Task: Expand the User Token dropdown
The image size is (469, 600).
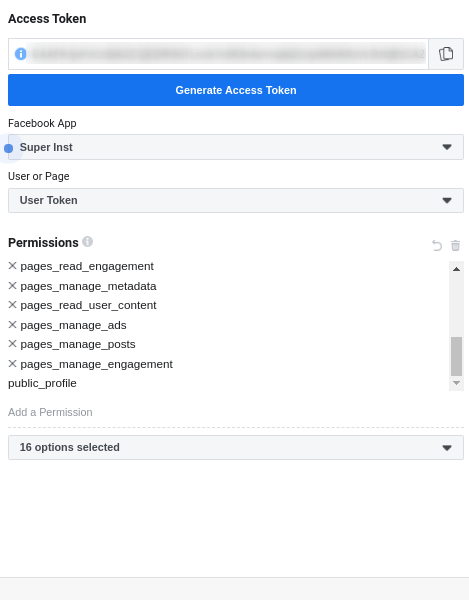Action: 236,200
